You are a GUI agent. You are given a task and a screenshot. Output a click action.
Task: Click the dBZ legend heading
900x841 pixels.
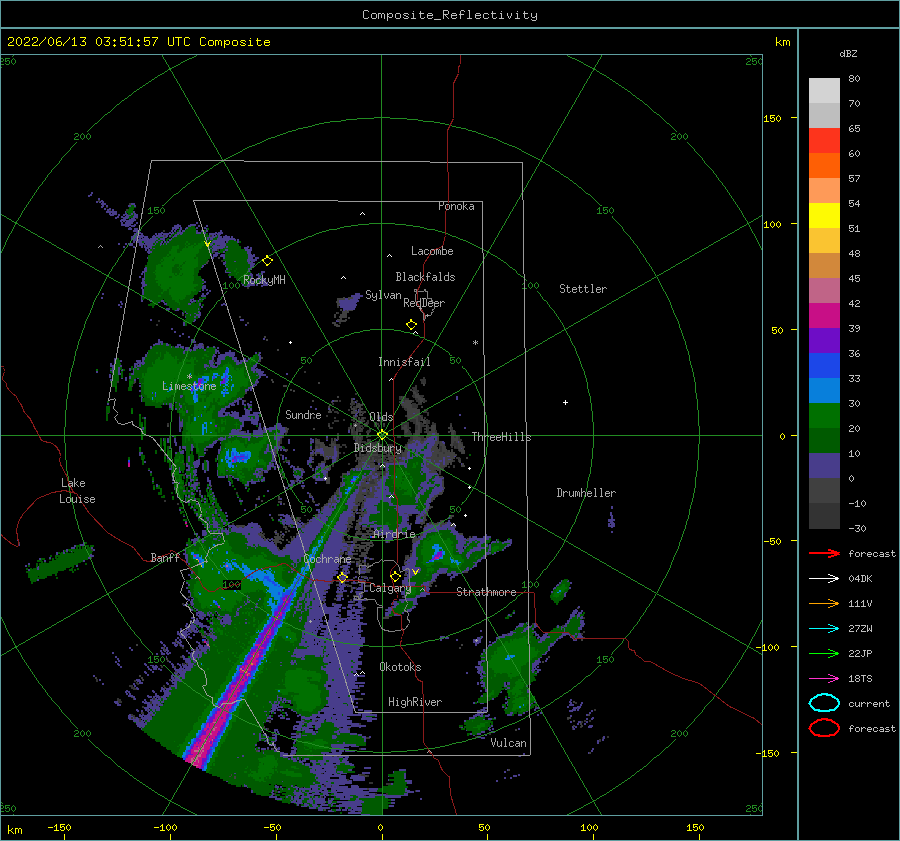pyautogui.click(x=848, y=53)
